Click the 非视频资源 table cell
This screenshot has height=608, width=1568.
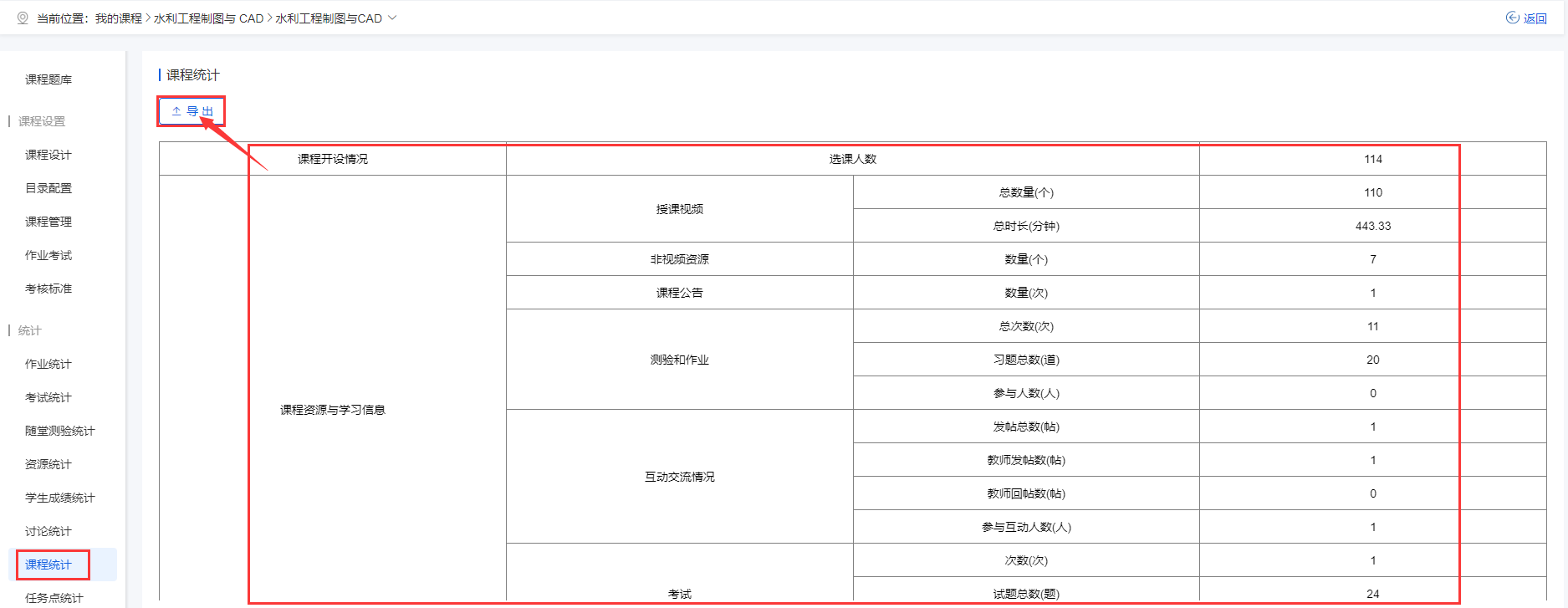(680, 259)
